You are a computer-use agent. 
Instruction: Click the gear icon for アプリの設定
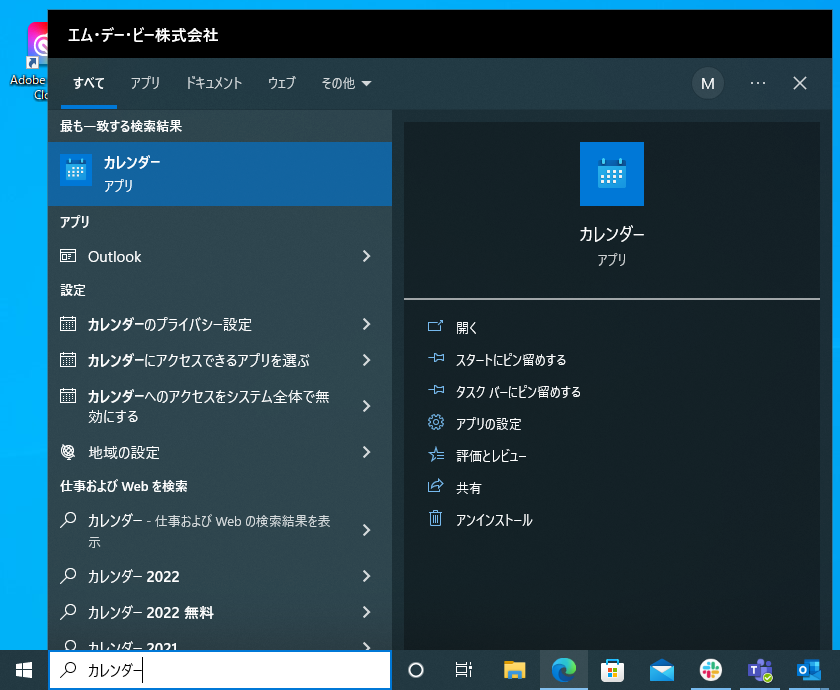pyautogui.click(x=436, y=423)
